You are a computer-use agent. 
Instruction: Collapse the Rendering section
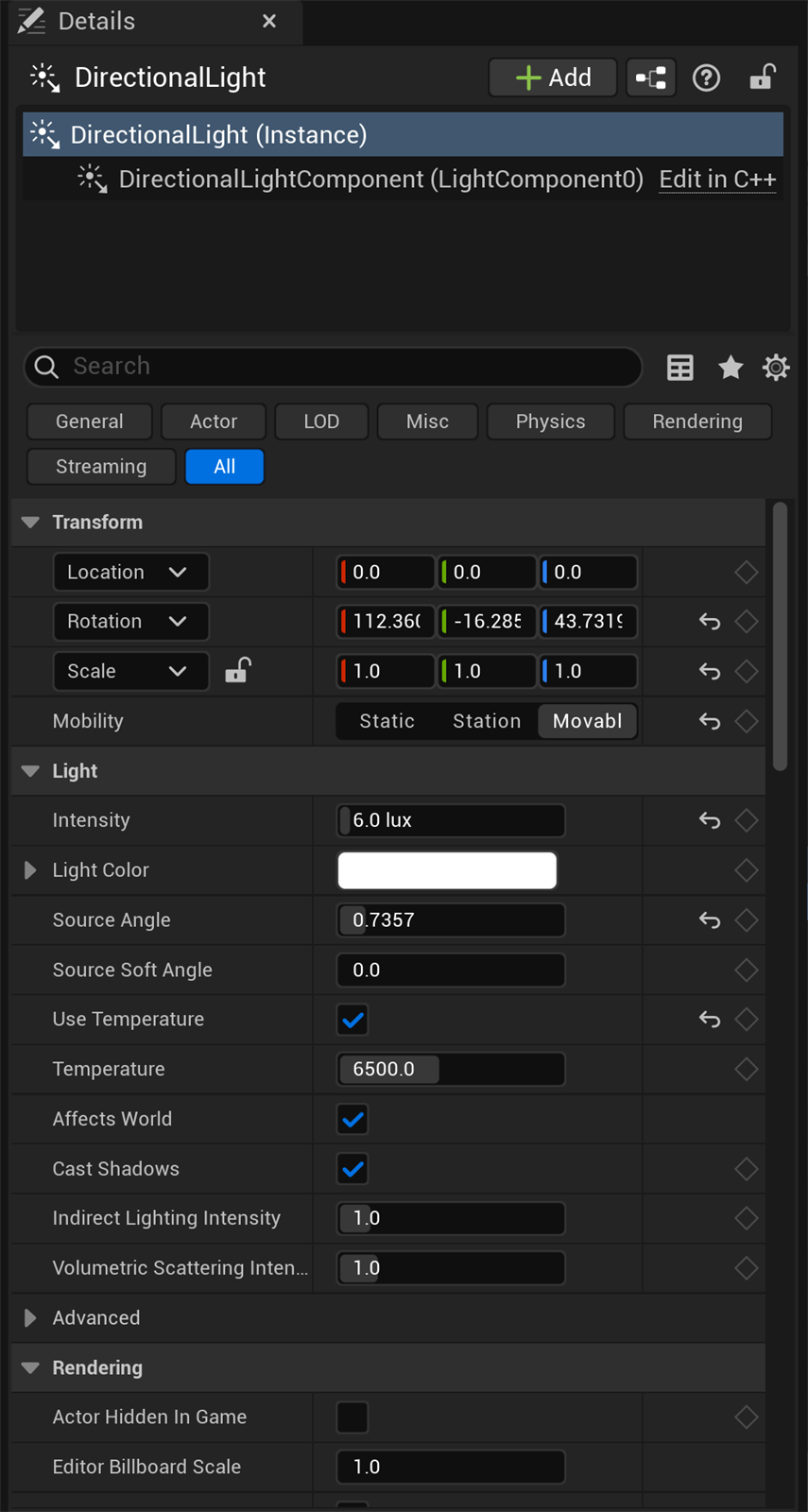click(30, 1367)
